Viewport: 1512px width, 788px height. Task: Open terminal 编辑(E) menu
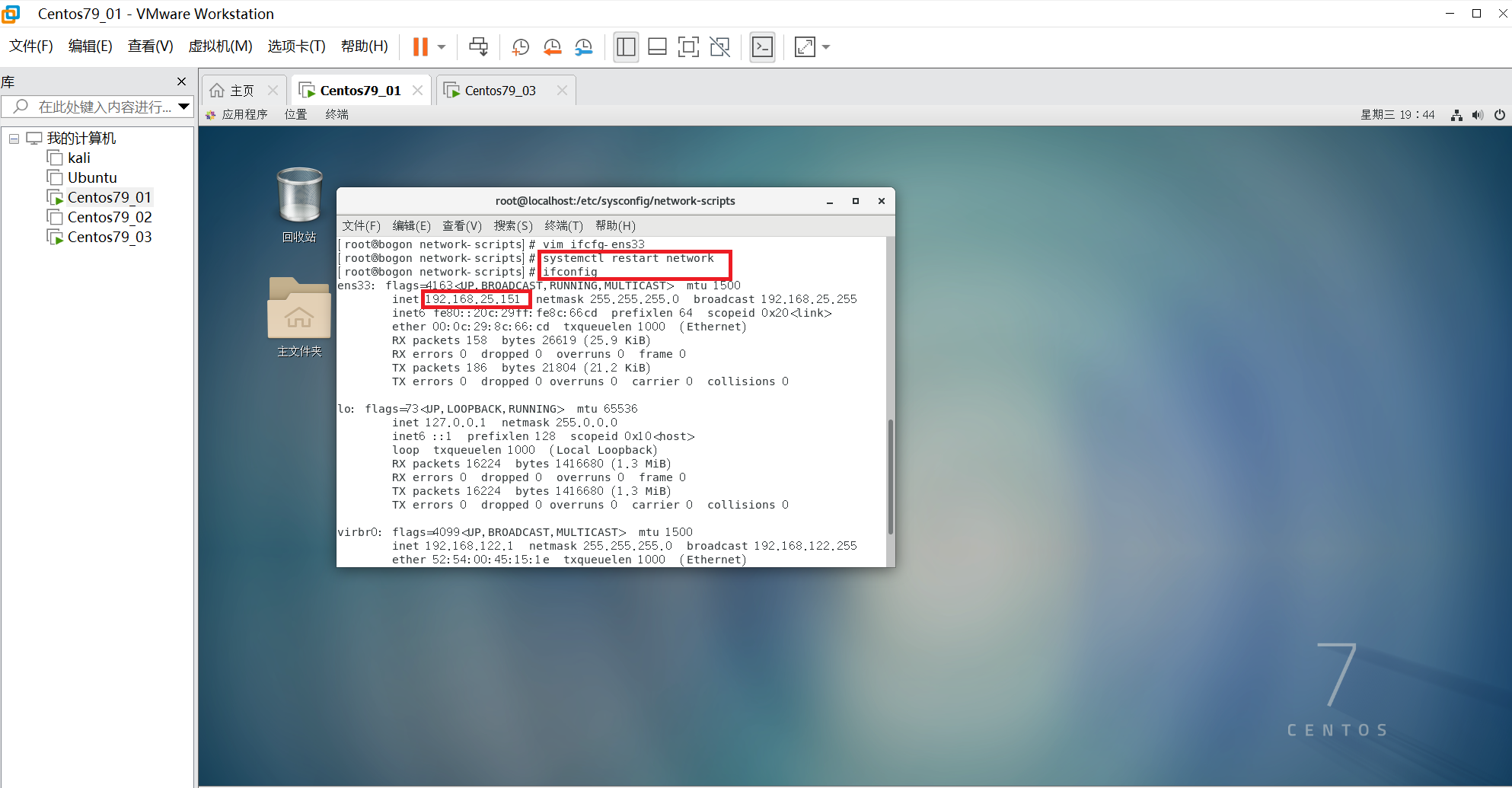coord(411,226)
